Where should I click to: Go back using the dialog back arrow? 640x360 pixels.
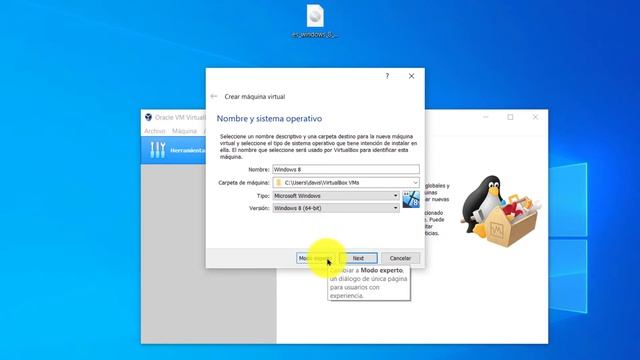click(214, 96)
